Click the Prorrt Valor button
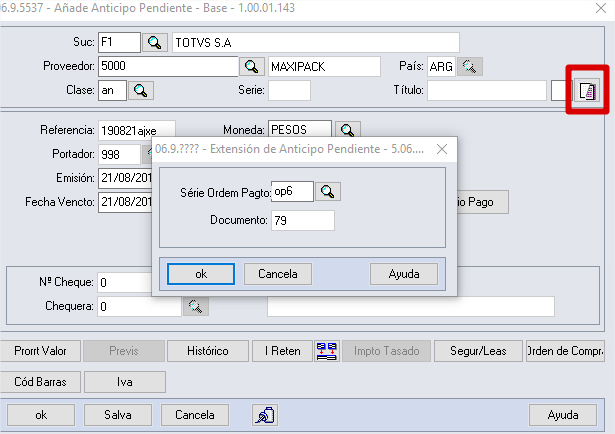The image size is (615, 434). tap(40, 351)
